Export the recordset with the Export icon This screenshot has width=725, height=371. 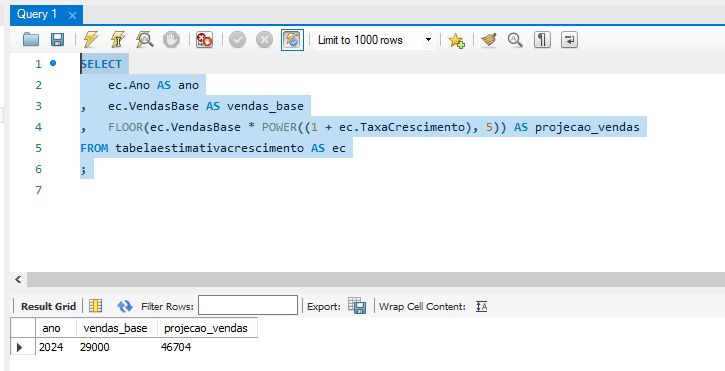pos(357,306)
